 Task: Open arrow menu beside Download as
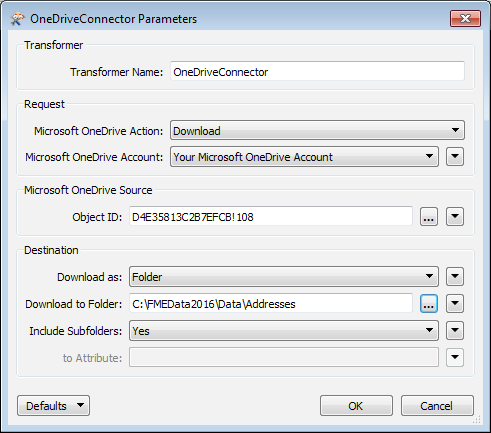pyautogui.click(x=455, y=276)
